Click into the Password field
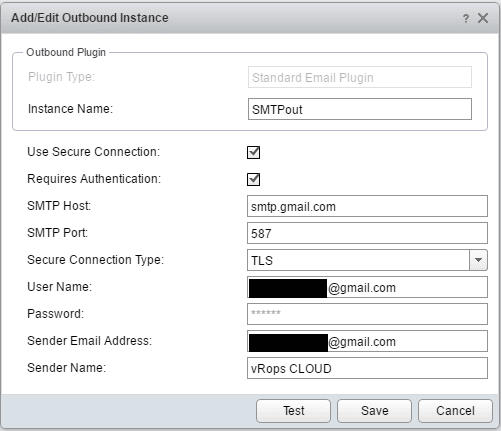Viewport: 501px width, 431px height. tap(367, 314)
